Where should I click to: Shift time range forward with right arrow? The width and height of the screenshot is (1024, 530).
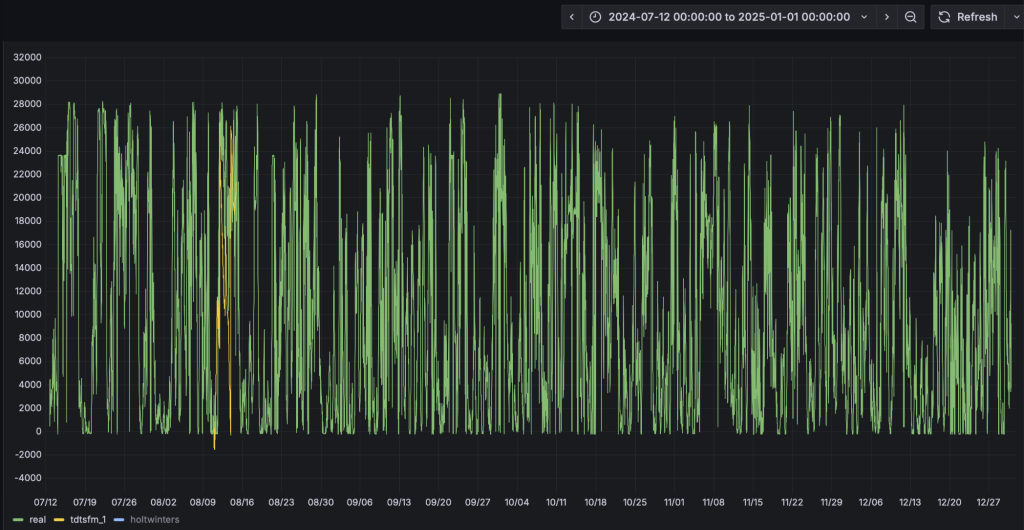[886, 17]
